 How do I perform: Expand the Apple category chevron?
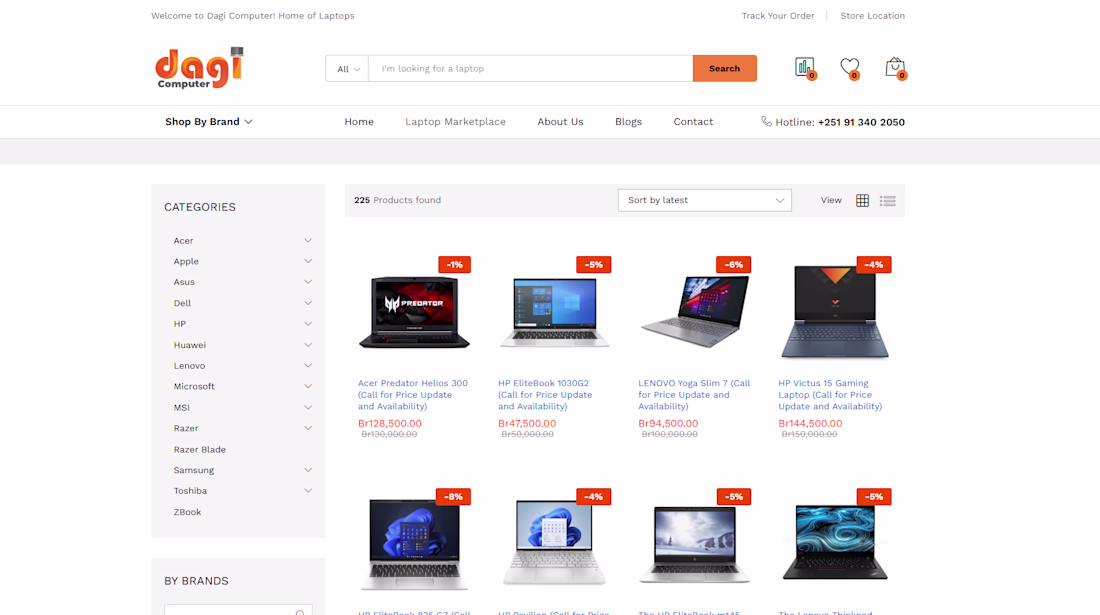308,261
